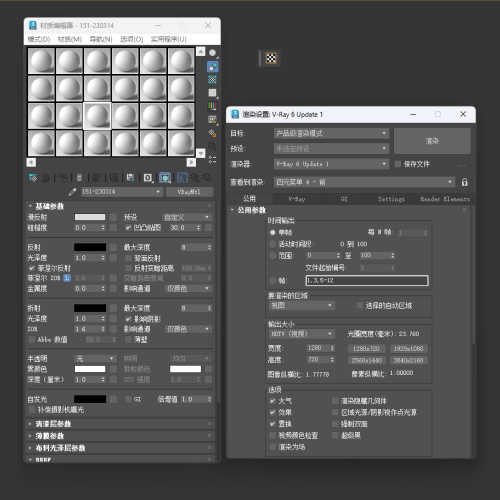The image size is (500, 500).
Task: Open the 预设 自定义 dropdown
Action: coord(187,217)
